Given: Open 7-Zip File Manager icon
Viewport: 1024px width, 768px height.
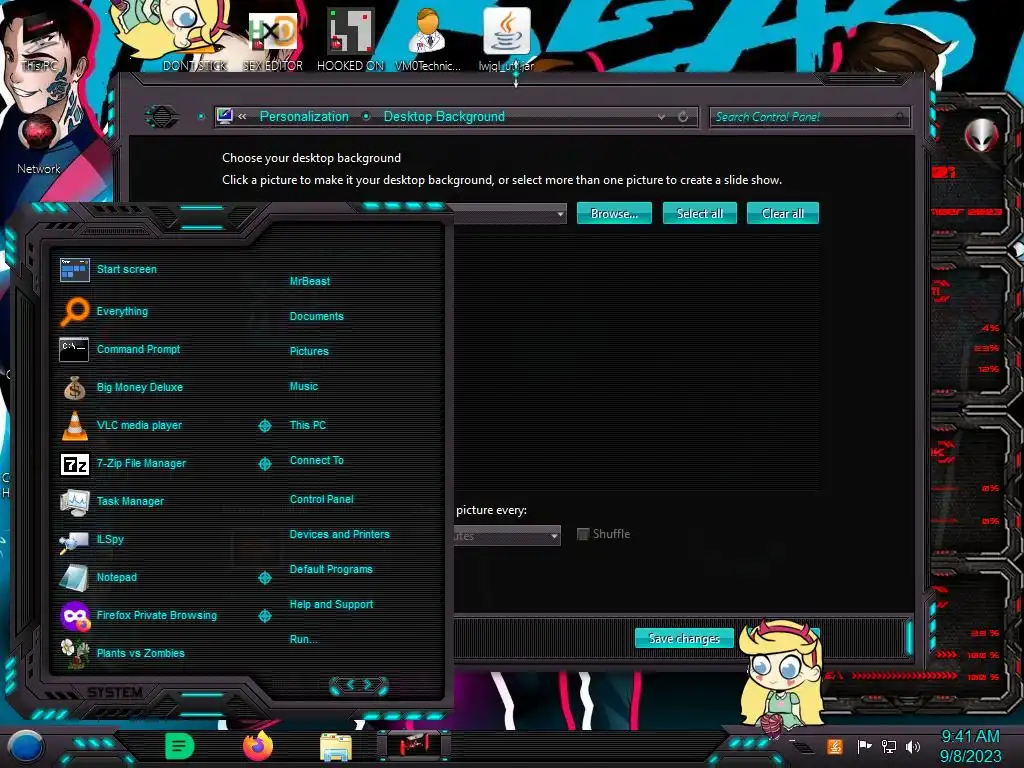Looking at the screenshot, I should (74, 464).
